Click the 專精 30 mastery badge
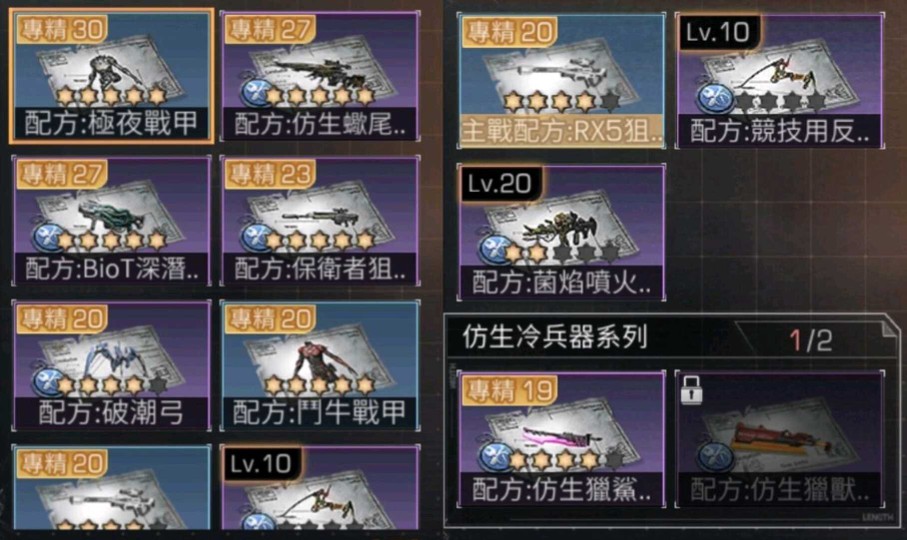Image resolution: width=907 pixels, height=540 pixels. click(x=61, y=29)
